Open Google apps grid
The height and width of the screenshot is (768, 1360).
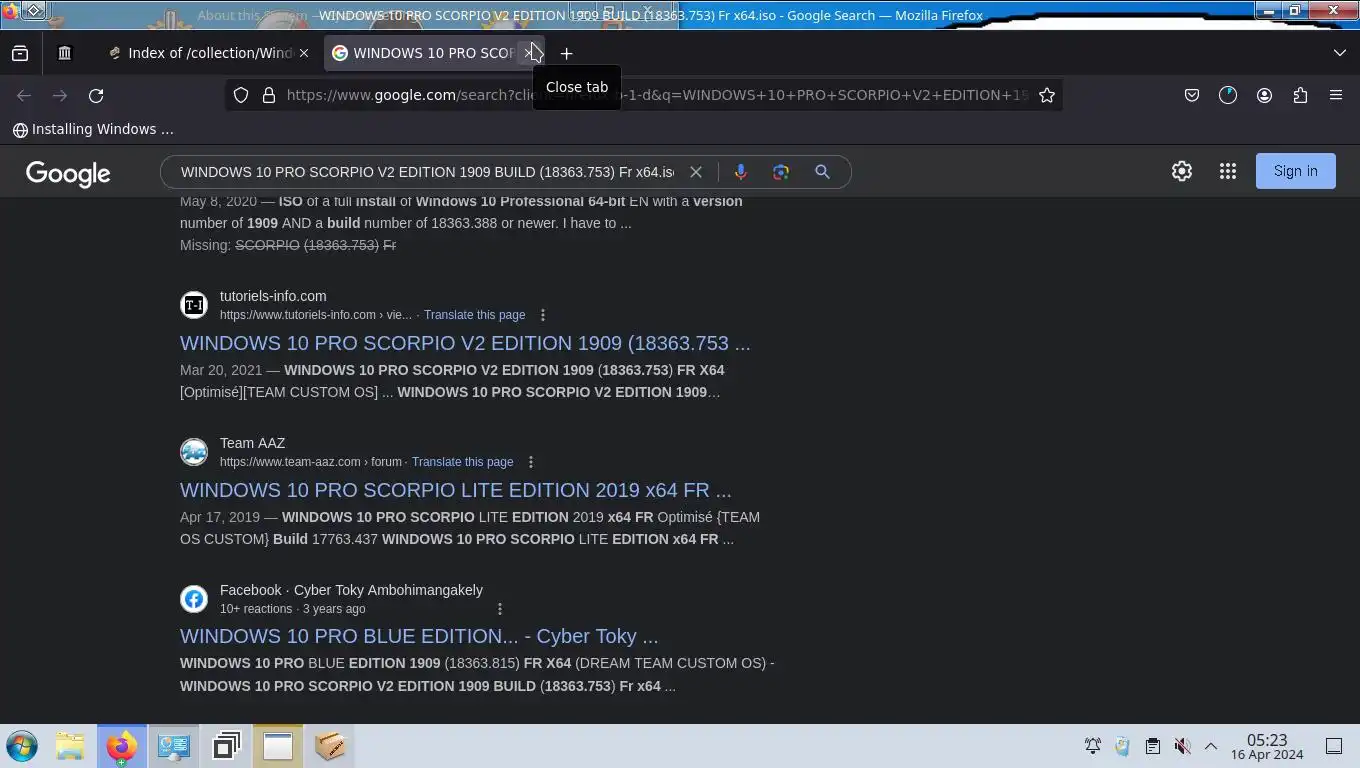[x=1228, y=171]
